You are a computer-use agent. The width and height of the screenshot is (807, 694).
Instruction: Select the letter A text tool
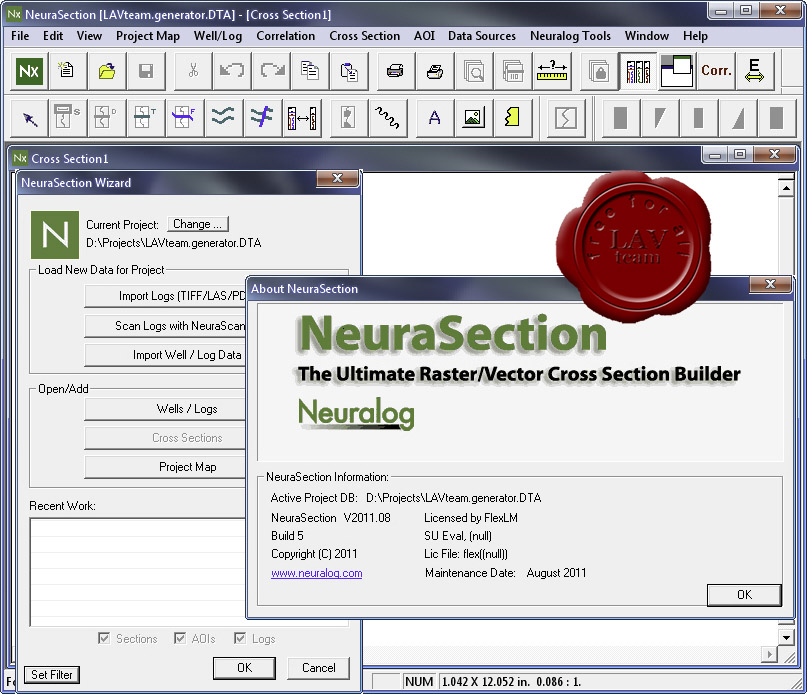[434, 118]
